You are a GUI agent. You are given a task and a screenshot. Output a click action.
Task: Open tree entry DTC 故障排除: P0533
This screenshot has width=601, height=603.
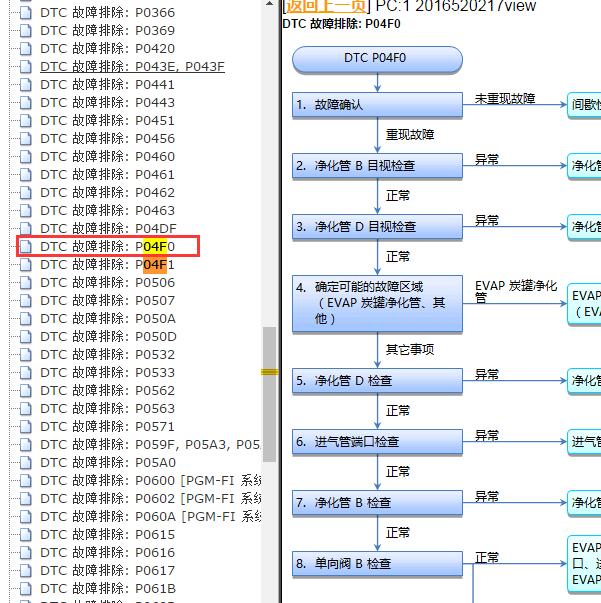pos(107,373)
